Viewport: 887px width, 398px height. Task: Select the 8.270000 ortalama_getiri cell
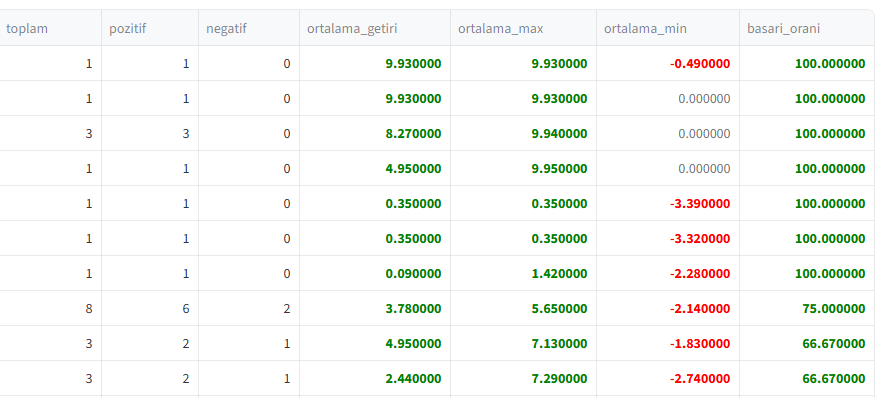click(x=375, y=133)
